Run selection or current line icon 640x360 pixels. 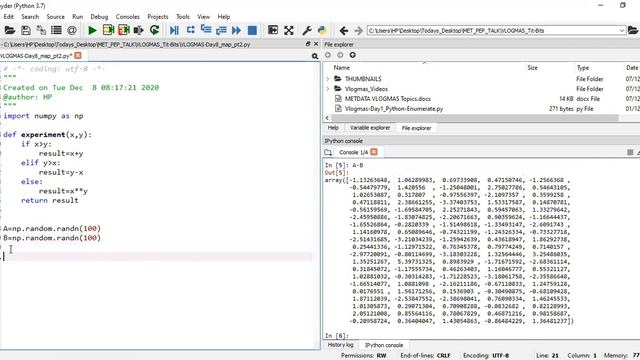click(x=139, y=30)
